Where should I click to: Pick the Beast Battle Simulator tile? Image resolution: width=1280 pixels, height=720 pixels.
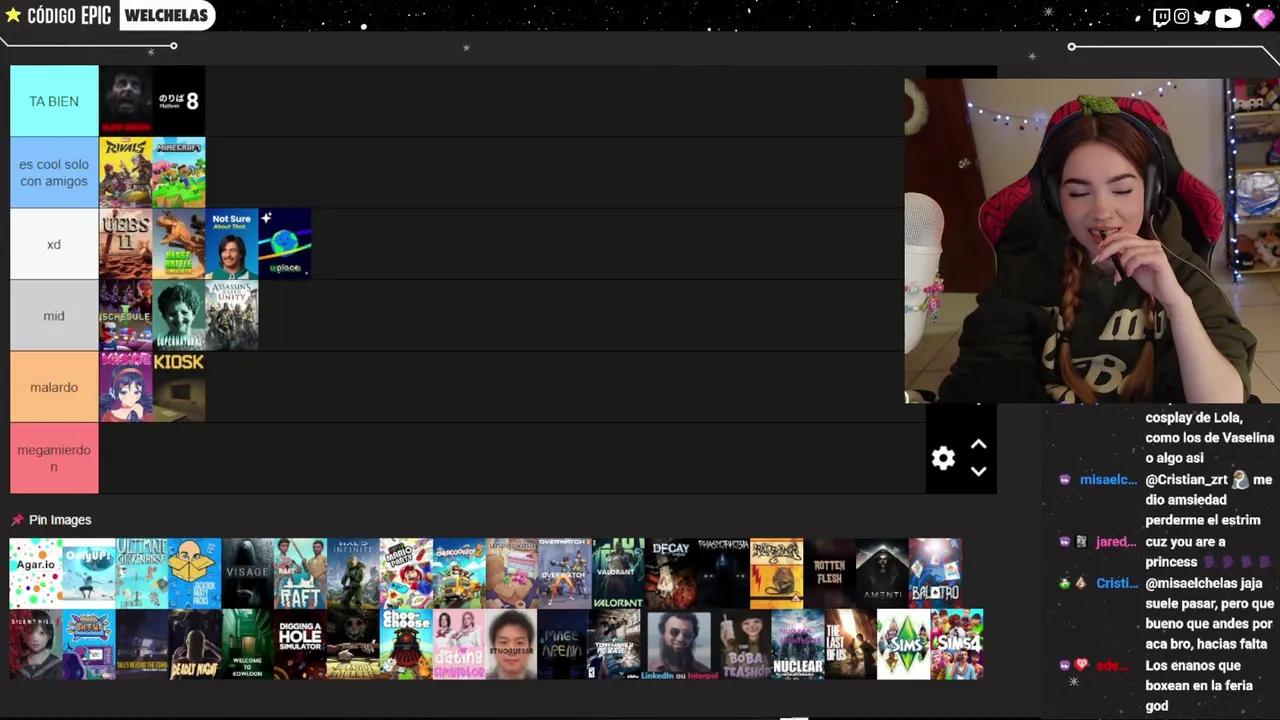(x=179, y=244)
